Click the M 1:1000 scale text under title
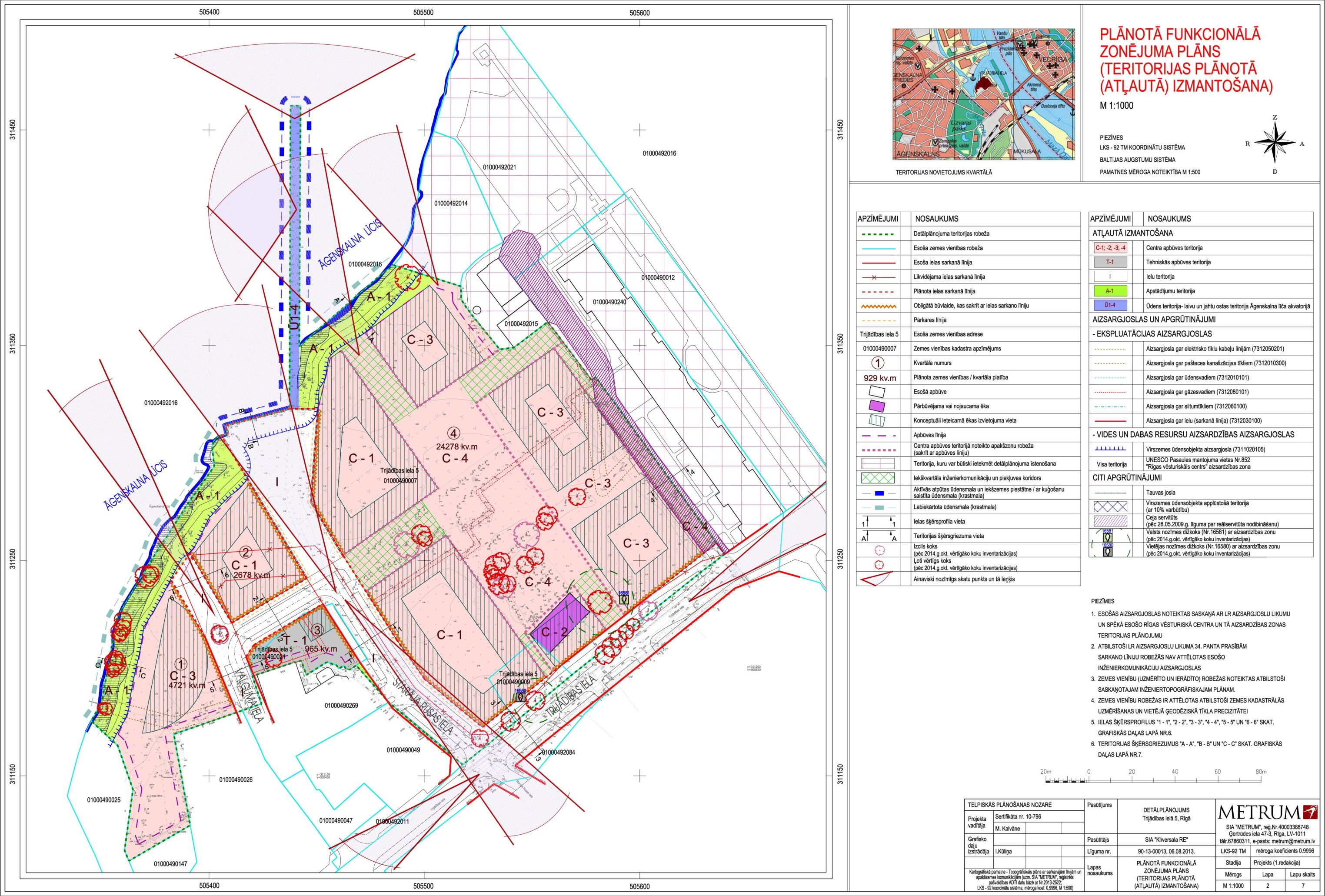 [1116, 106]
